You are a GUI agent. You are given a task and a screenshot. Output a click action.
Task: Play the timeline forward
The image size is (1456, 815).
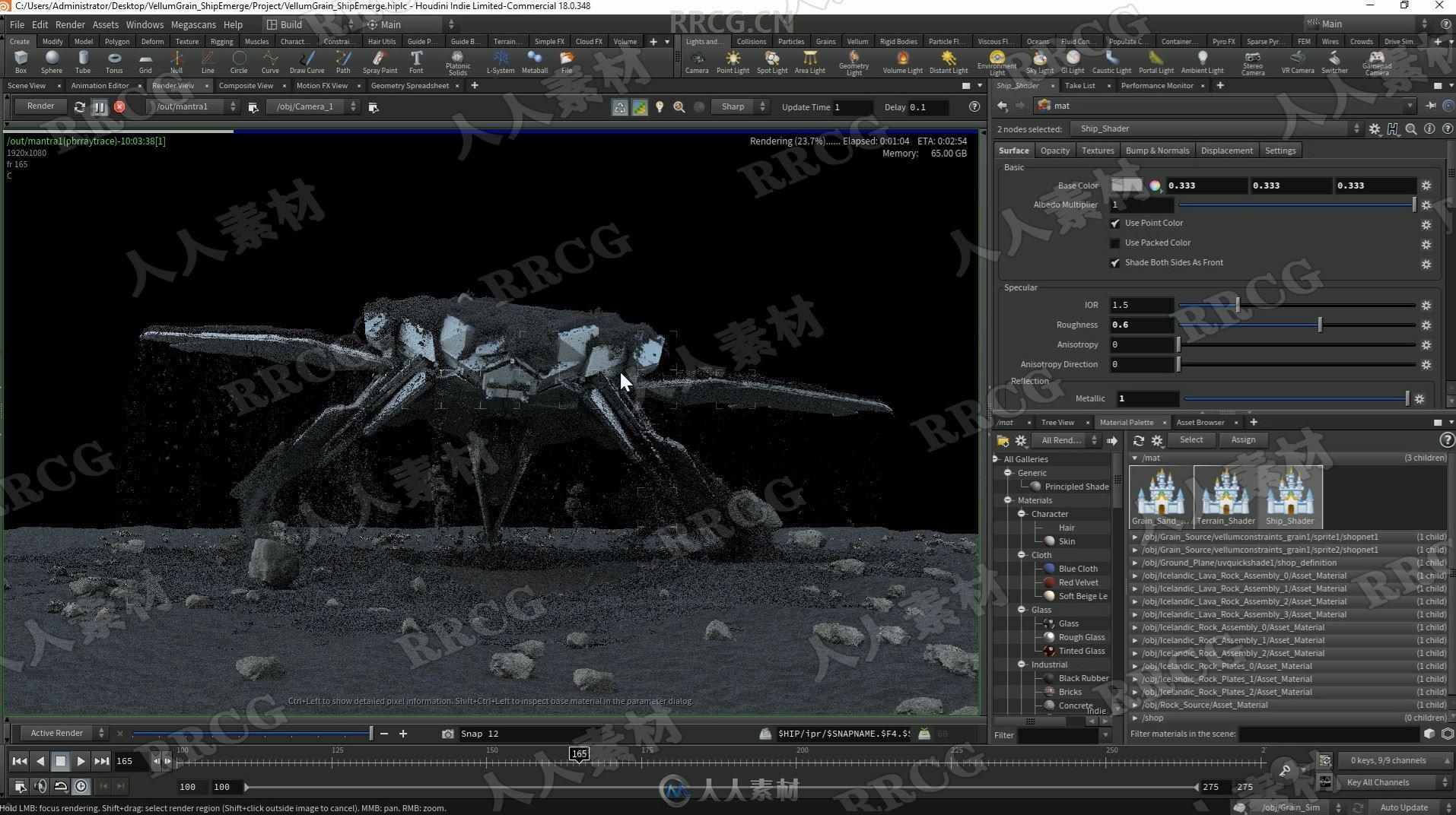[81, 761]
